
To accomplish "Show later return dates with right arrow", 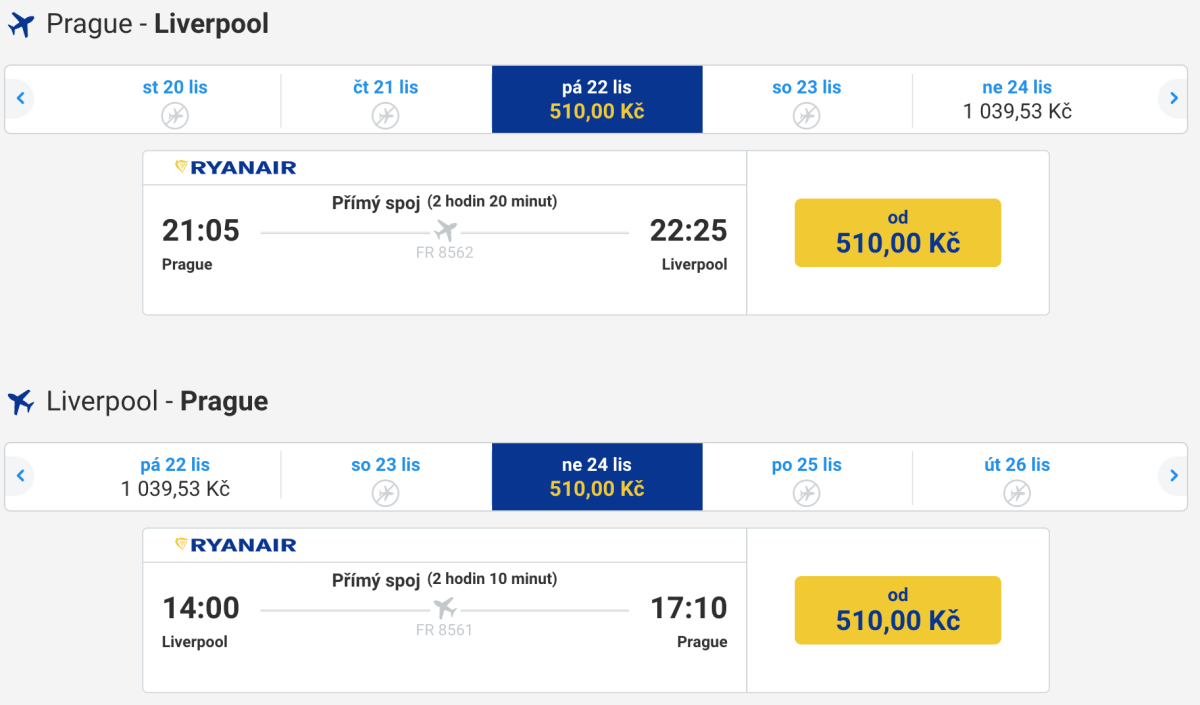I will click(1173, 476).
